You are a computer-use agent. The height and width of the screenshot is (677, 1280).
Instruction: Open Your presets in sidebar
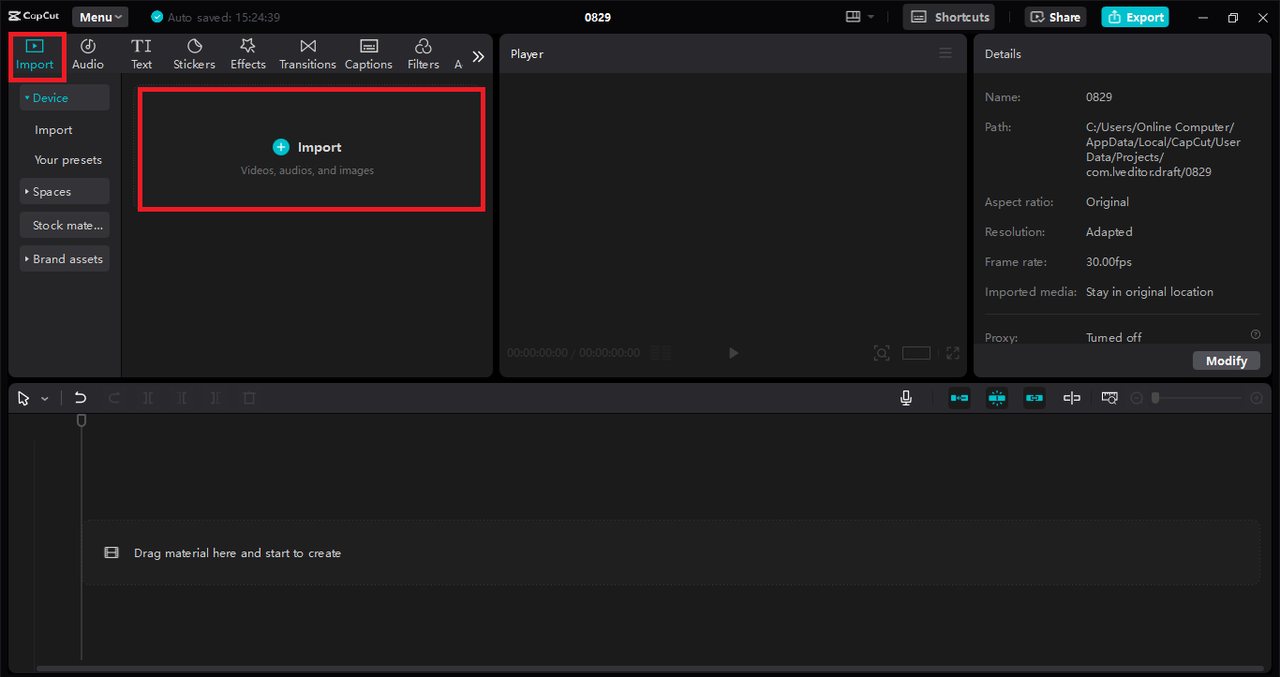pyautogui.click(x=68, y=160)
